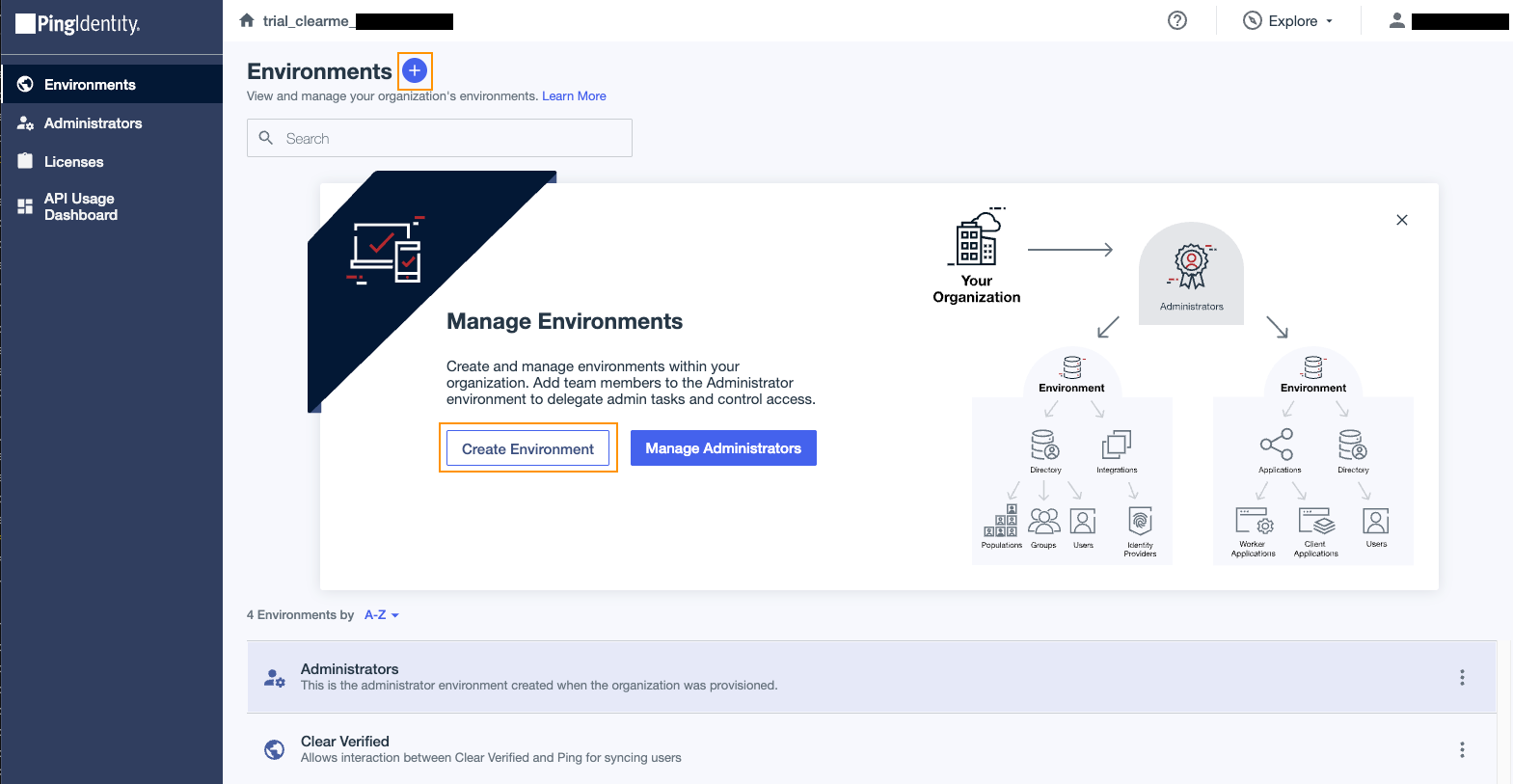This screenshot has width=1513, height=784.
Task: Click the right Environment node in diagram
Action: [1313, 374]
